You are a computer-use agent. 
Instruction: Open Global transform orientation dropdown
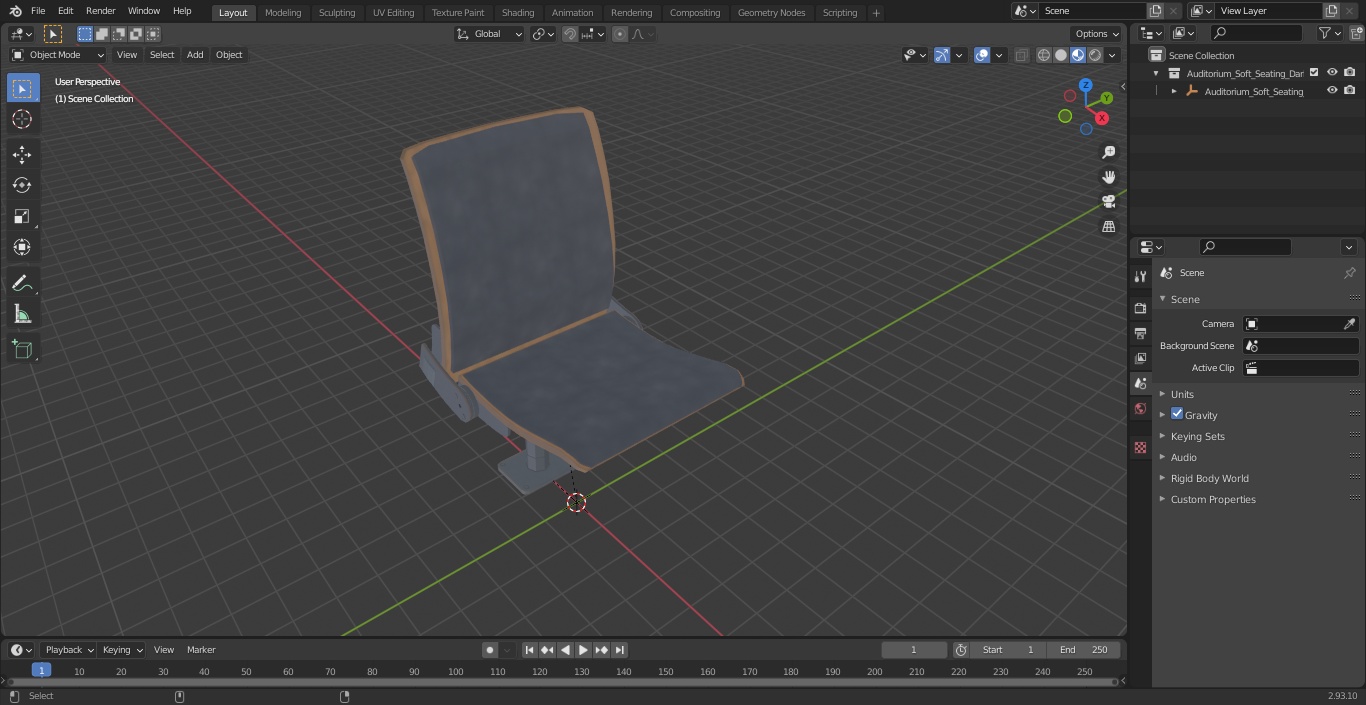coord(490,34)
